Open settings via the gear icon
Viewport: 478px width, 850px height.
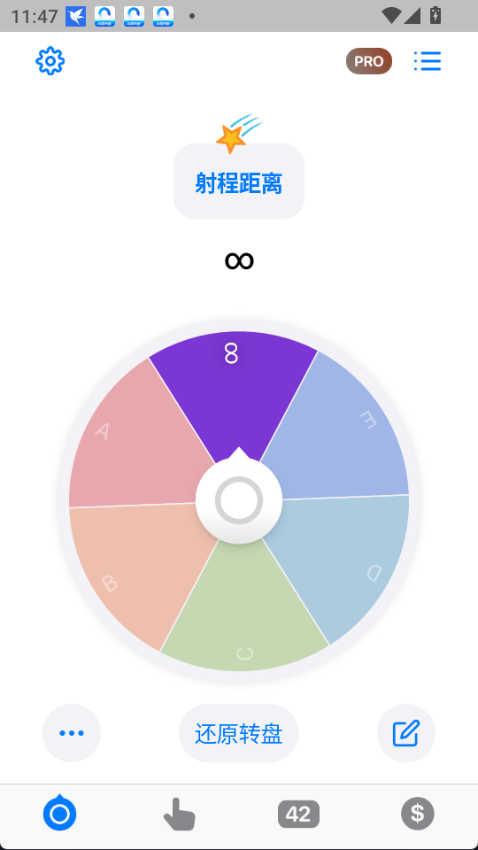tap(50, 61)
